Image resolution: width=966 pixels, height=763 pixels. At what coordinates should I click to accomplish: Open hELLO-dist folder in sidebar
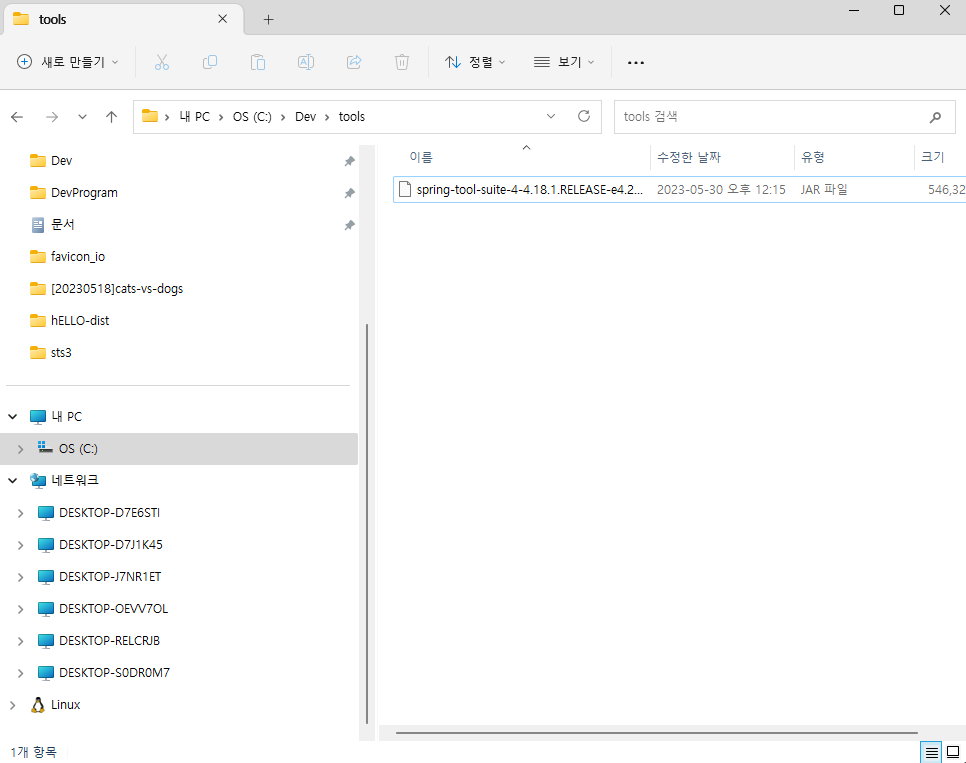[x=80, y=321]
